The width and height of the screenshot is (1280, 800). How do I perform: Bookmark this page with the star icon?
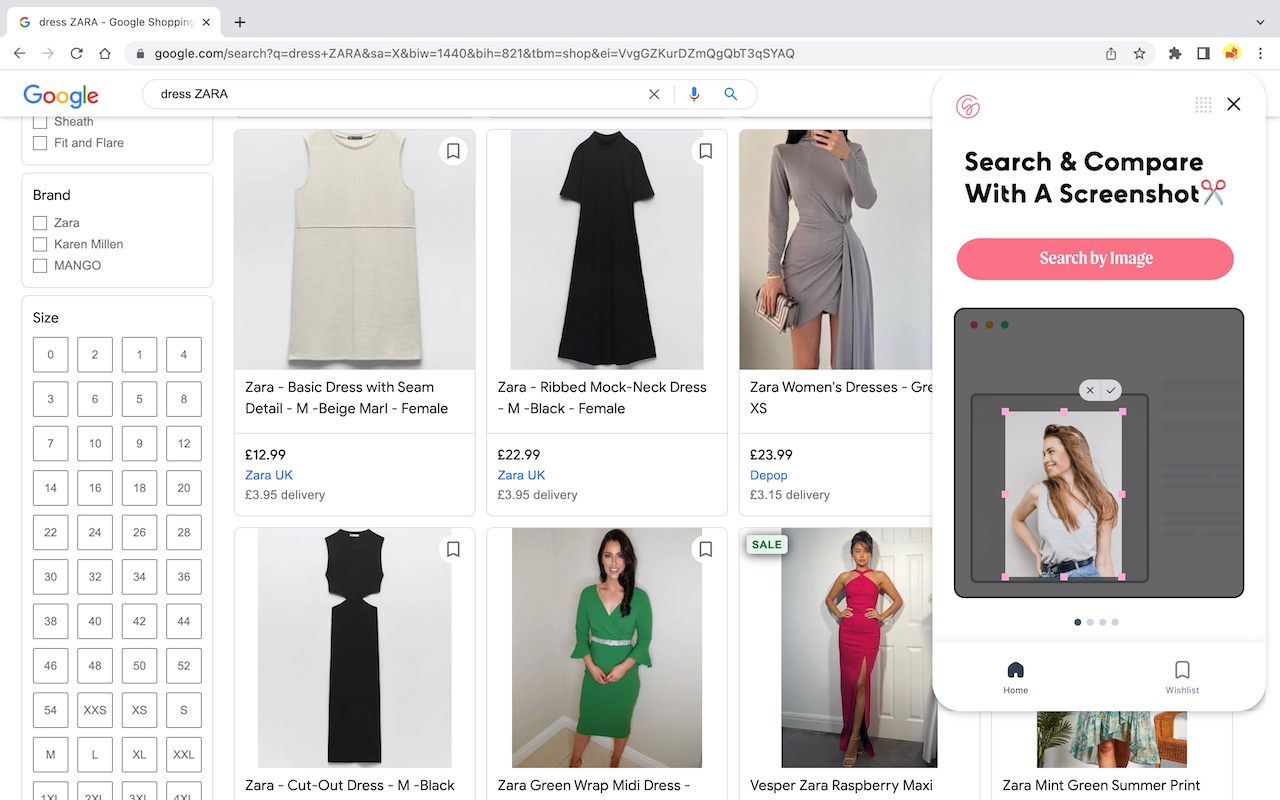click(1139, 53)
